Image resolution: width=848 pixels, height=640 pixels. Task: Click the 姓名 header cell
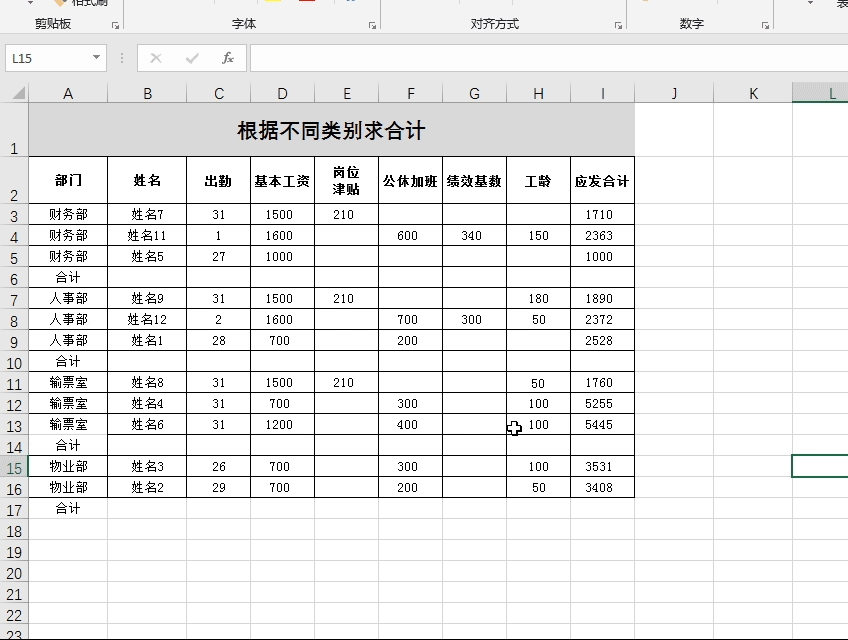coord(147,180)
